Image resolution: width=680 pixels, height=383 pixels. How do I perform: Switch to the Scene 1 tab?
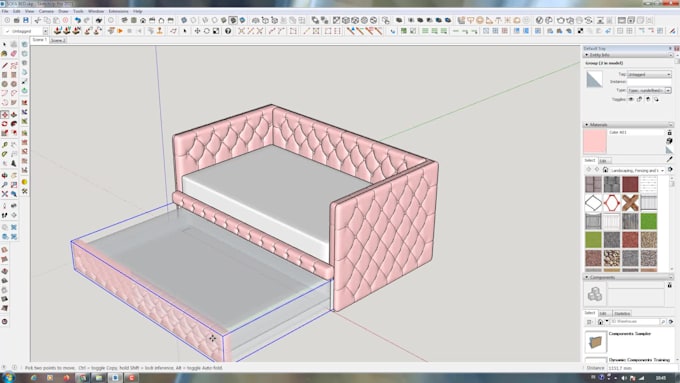[39, 40]
